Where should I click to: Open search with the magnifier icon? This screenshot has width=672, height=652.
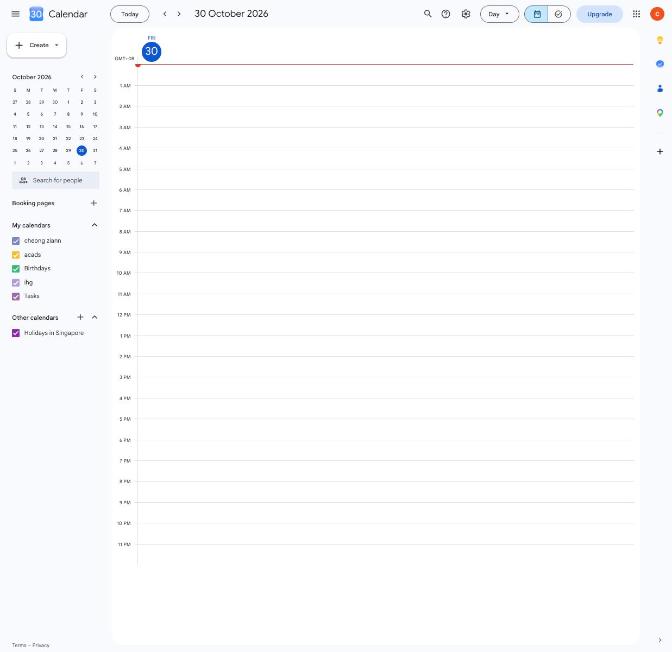point(427,14)
